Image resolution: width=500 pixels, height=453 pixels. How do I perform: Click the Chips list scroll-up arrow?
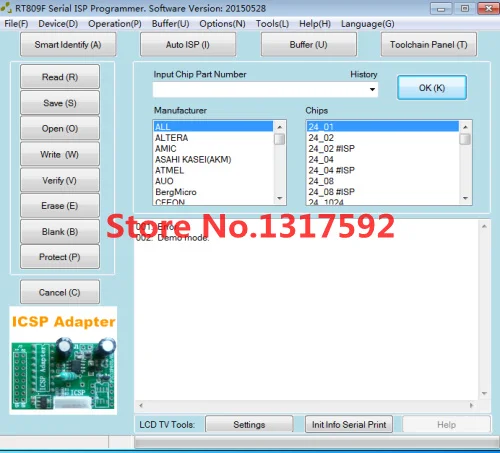coord(465,127)
